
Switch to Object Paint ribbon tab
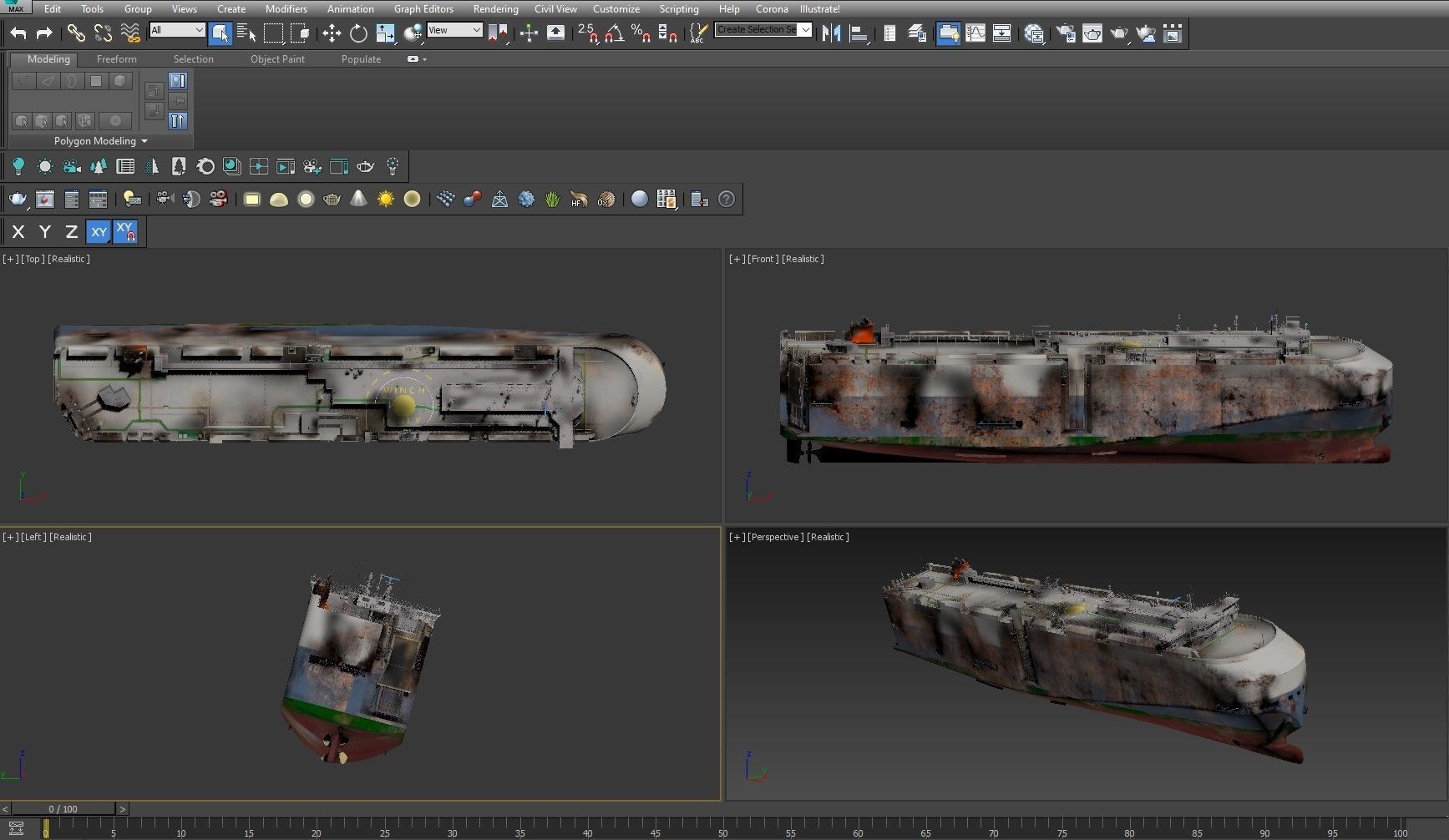pyautogui.click(x=277, y=59)
